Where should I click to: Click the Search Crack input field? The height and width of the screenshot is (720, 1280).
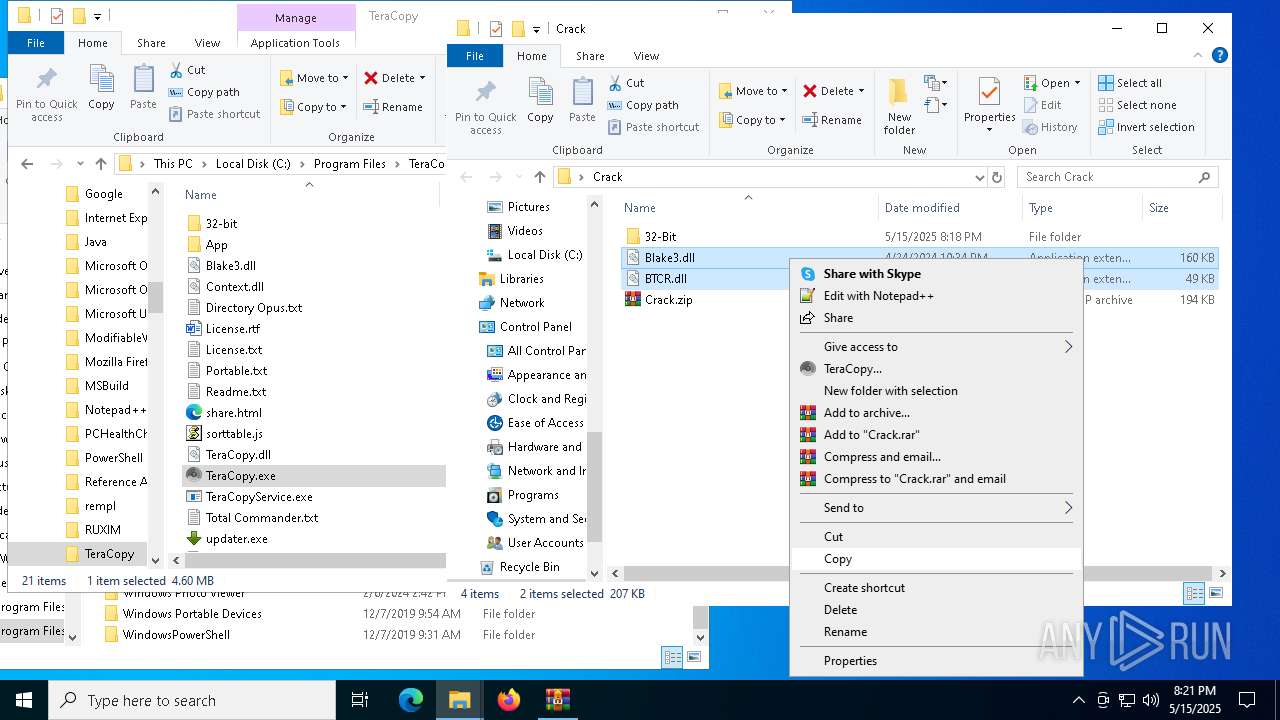pyautogui.click(x=1117, y=177)
